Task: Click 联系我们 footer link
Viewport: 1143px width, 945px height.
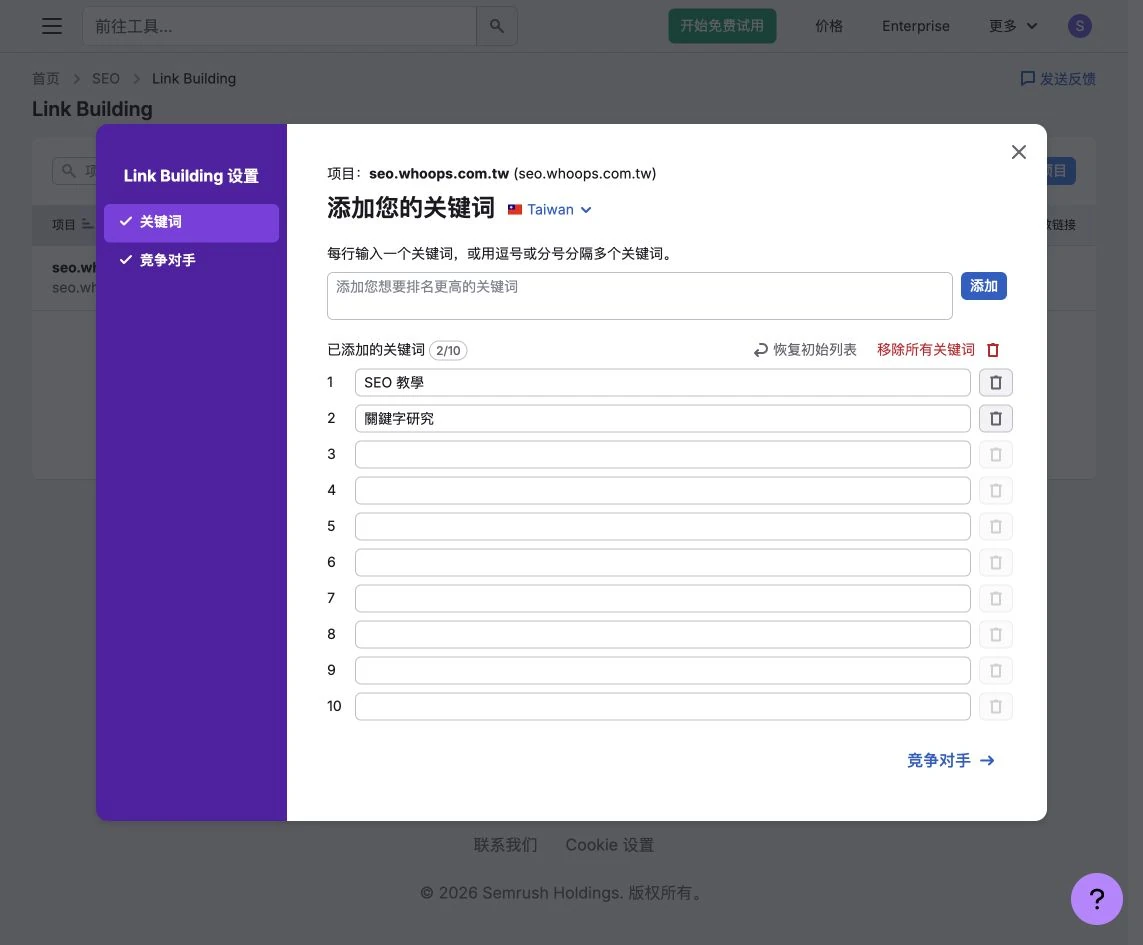Action: click(x=505, y=844)
